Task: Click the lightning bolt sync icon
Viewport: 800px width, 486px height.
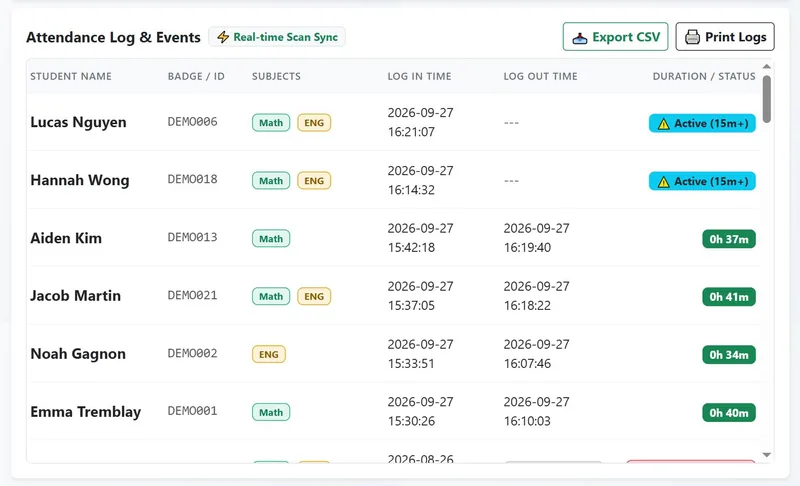Action: coord(223,37)
